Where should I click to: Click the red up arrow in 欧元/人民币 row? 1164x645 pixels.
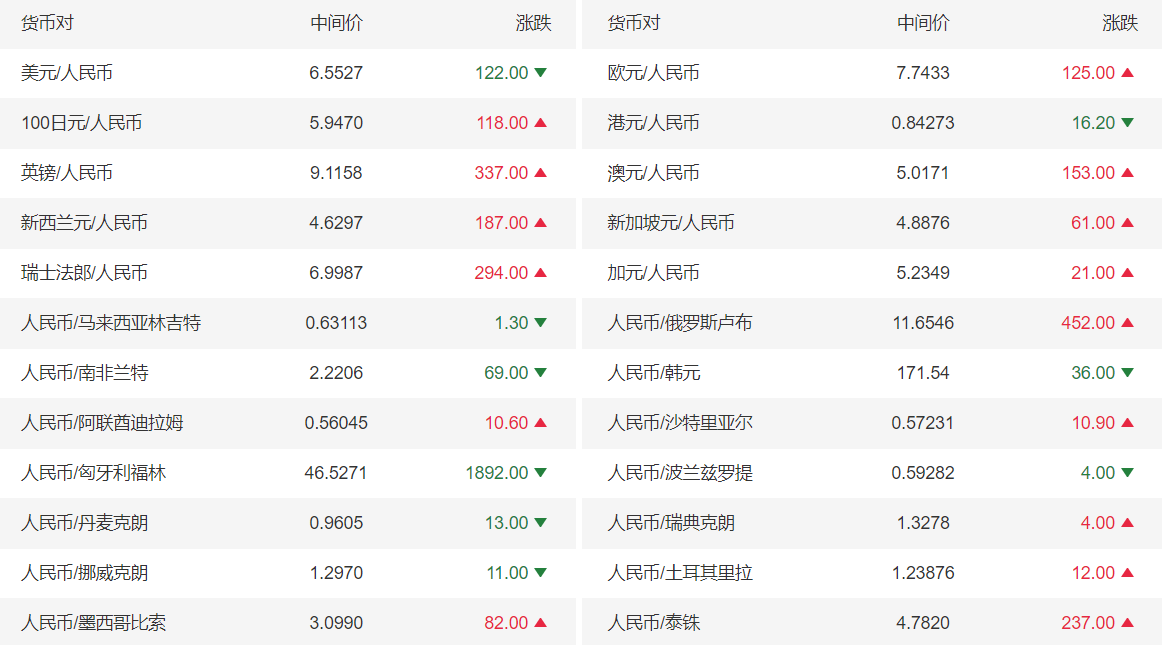pos(1128,73)
